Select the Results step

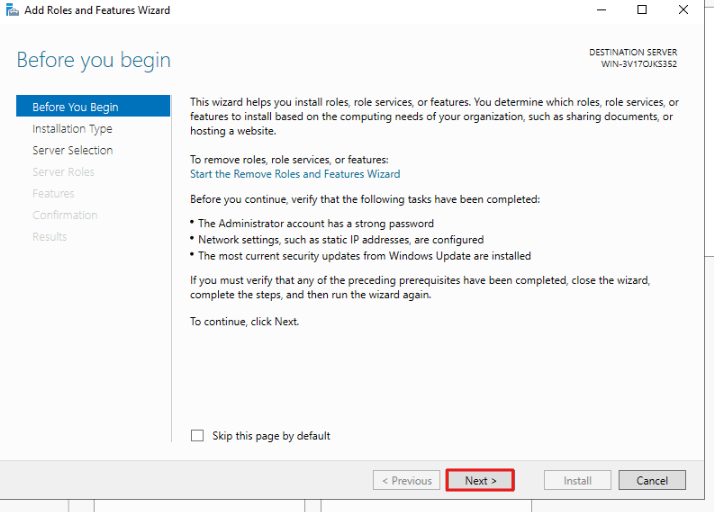tap(50, 236)
